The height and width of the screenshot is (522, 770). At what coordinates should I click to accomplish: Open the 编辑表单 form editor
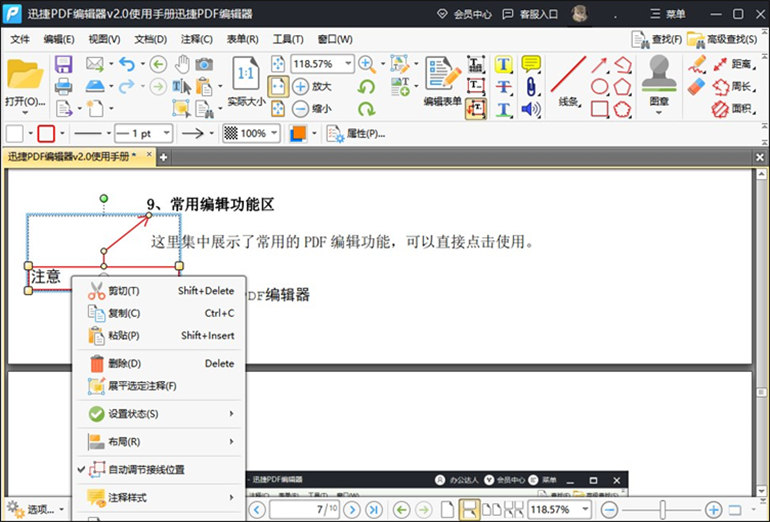pyautogui.click(x=443, y=81)
